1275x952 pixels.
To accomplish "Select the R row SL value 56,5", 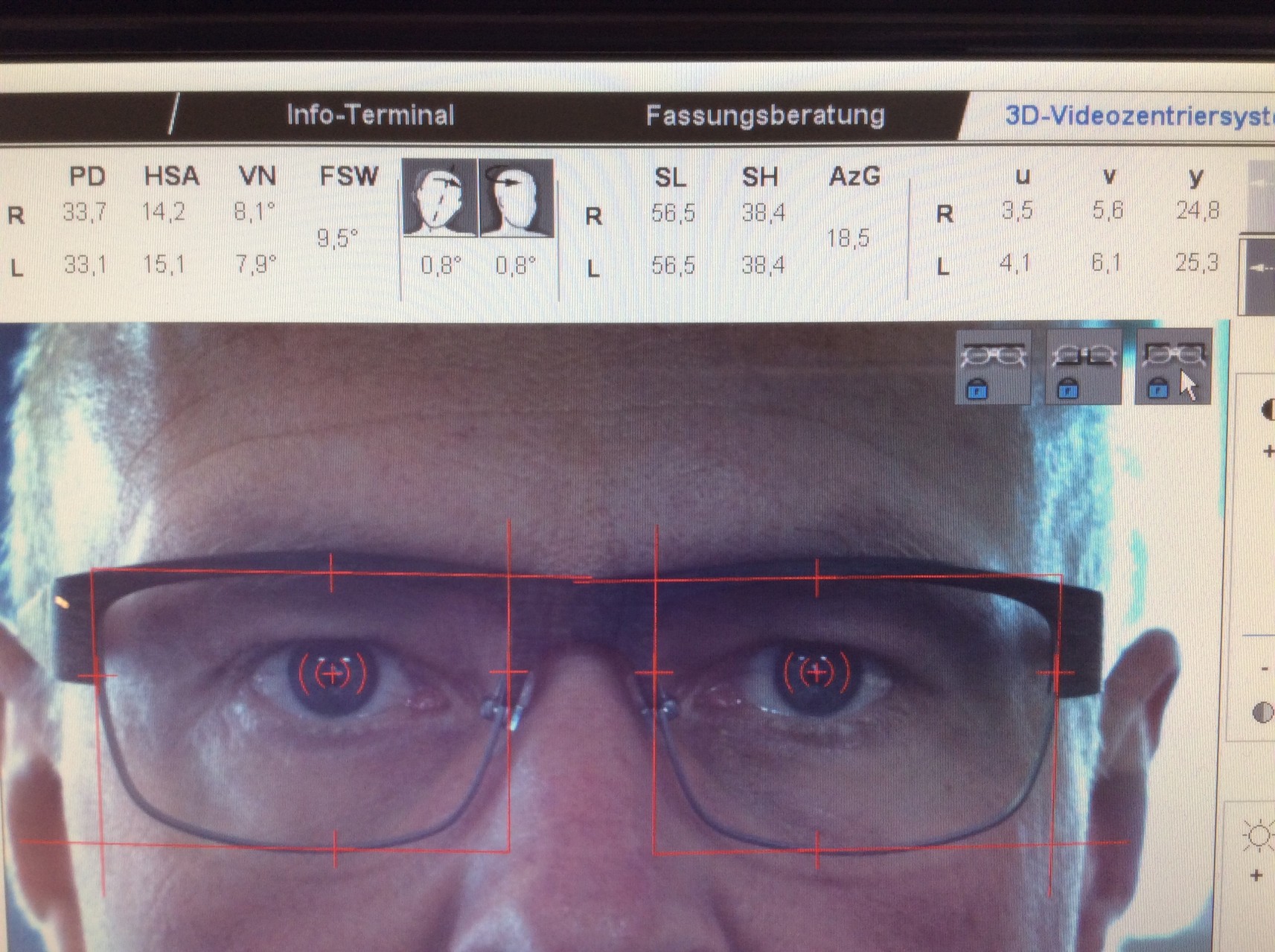I will click(673, 214).
